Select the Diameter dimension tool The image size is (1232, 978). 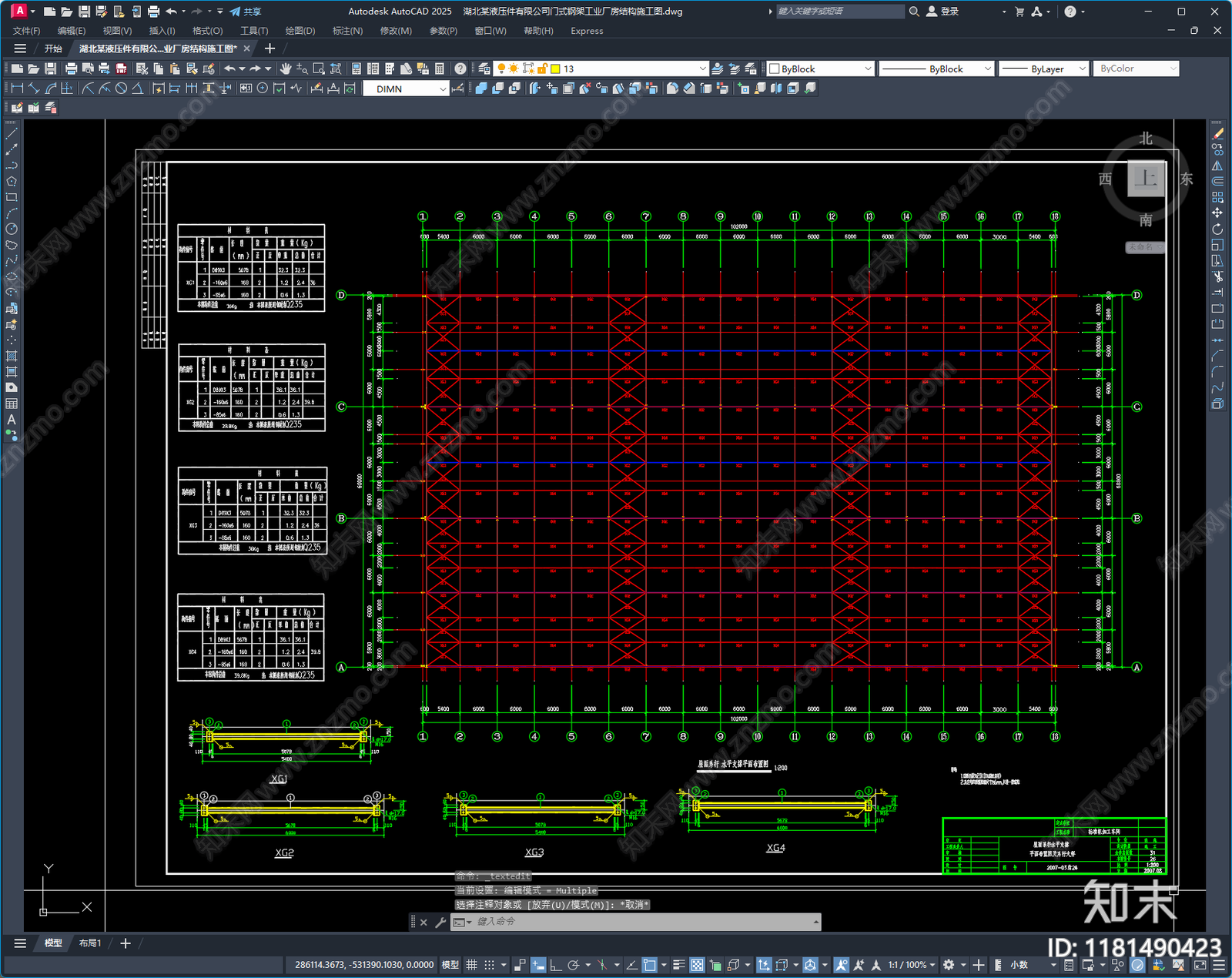[x=121, y=89]
